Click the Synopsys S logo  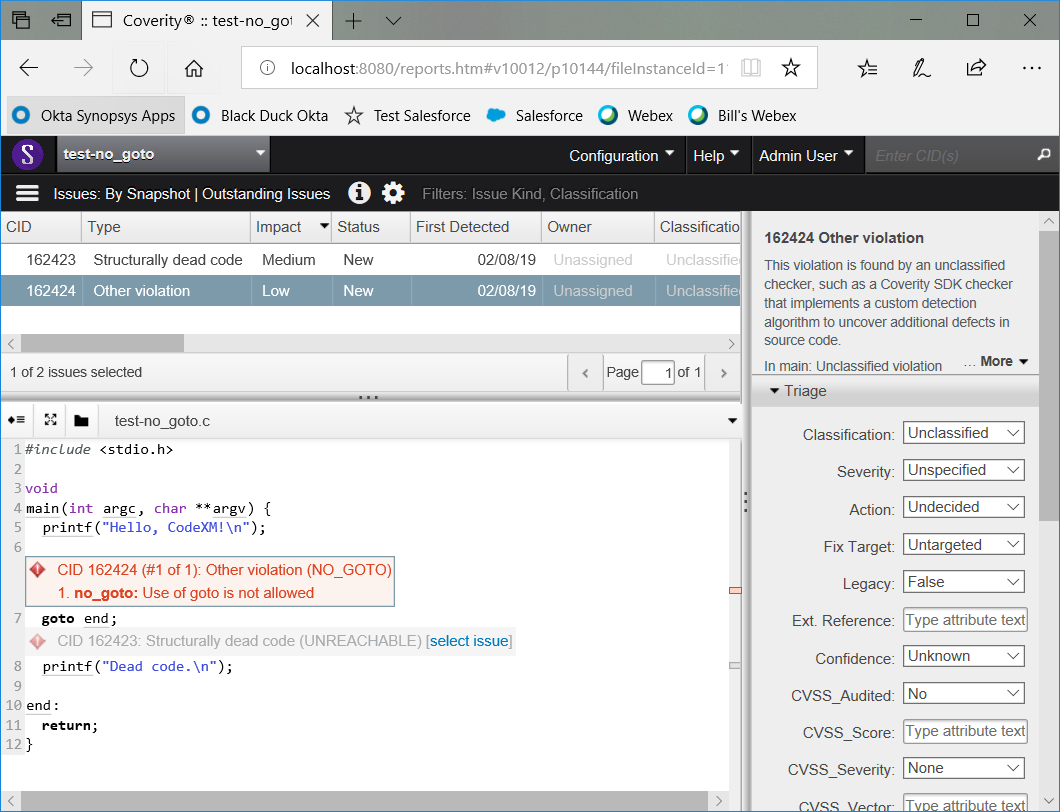point(28,155)
